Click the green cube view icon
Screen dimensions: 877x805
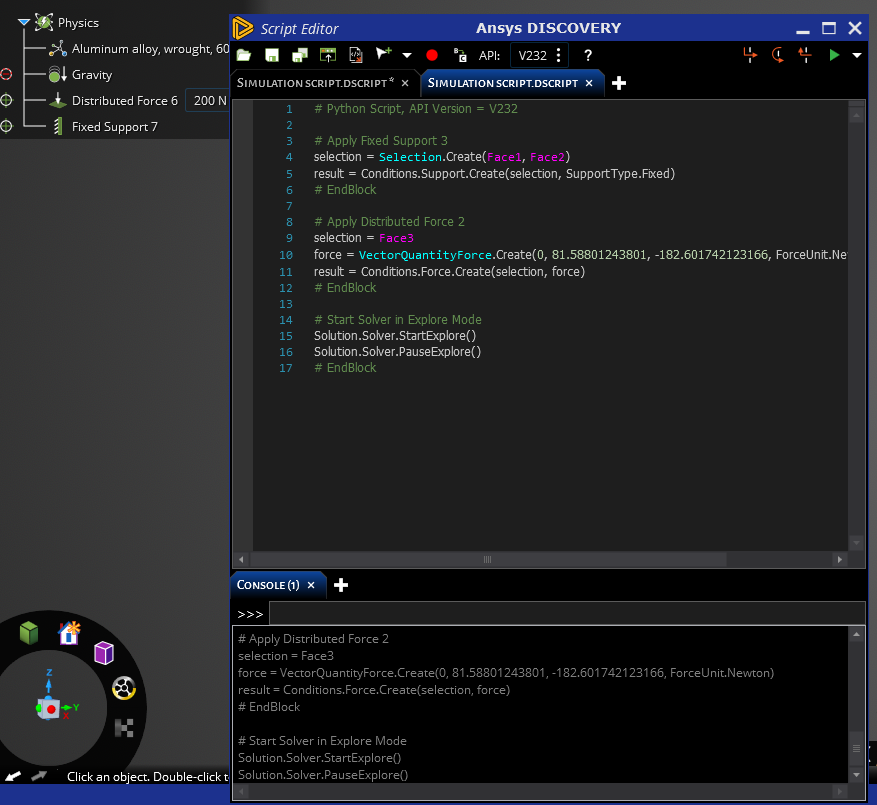29,633
